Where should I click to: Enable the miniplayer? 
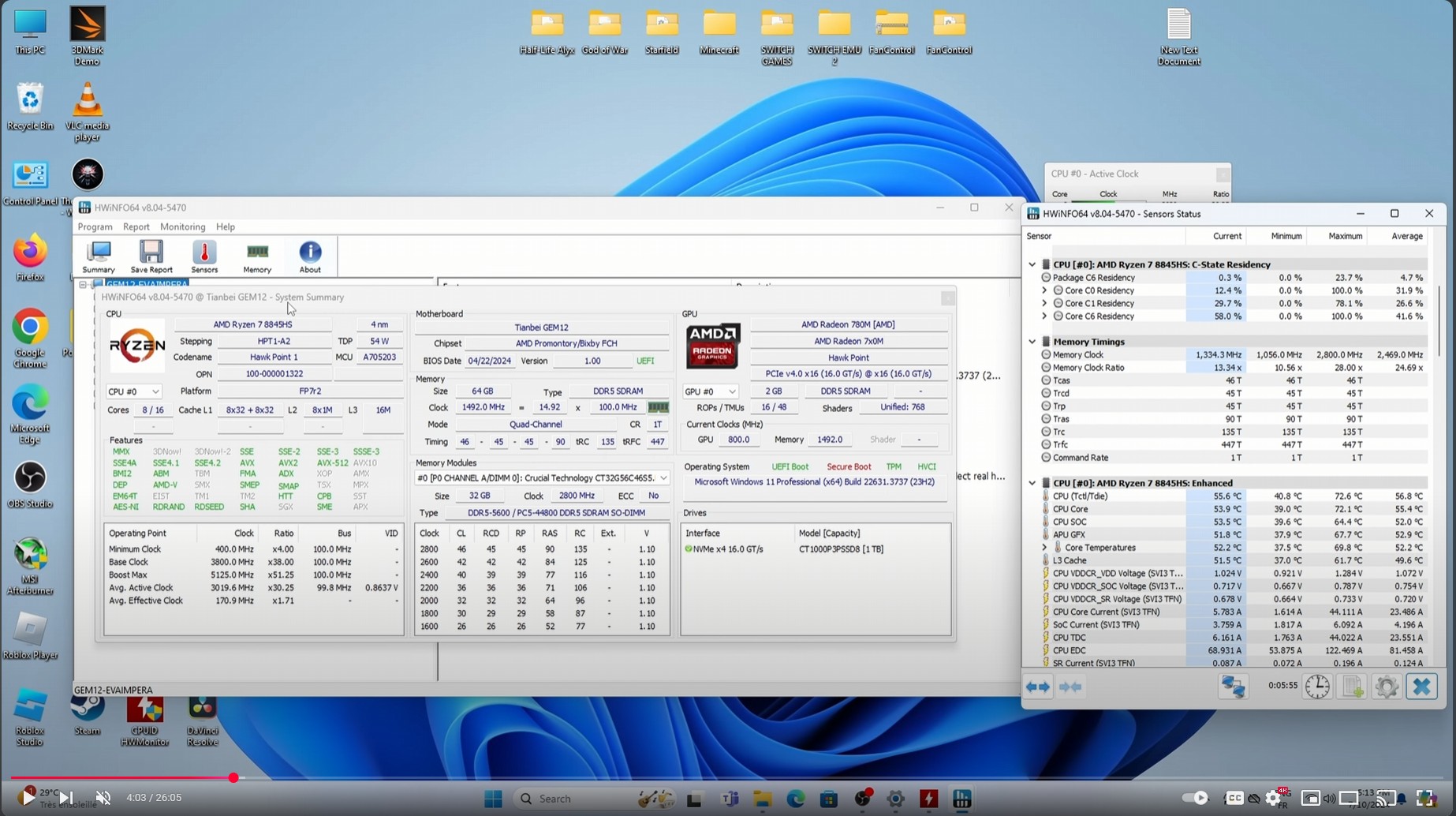1310,798
